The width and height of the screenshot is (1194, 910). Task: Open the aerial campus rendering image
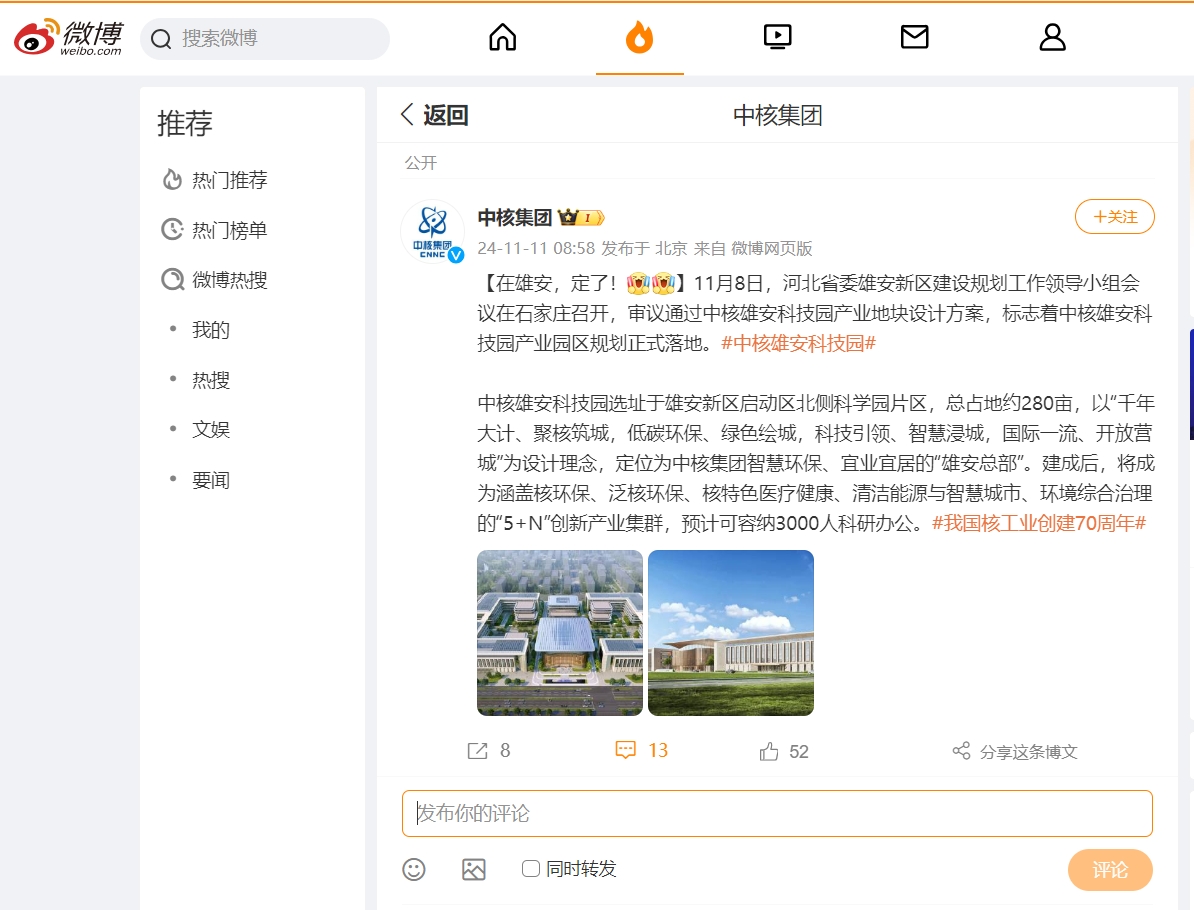(x=560, y=633)
